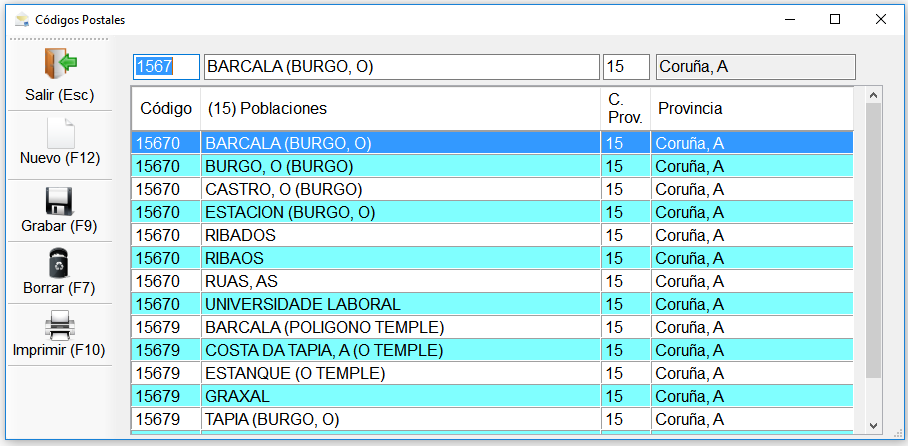
Task: Create a new record with Nuevo (F12)
Action: point(60,142)
